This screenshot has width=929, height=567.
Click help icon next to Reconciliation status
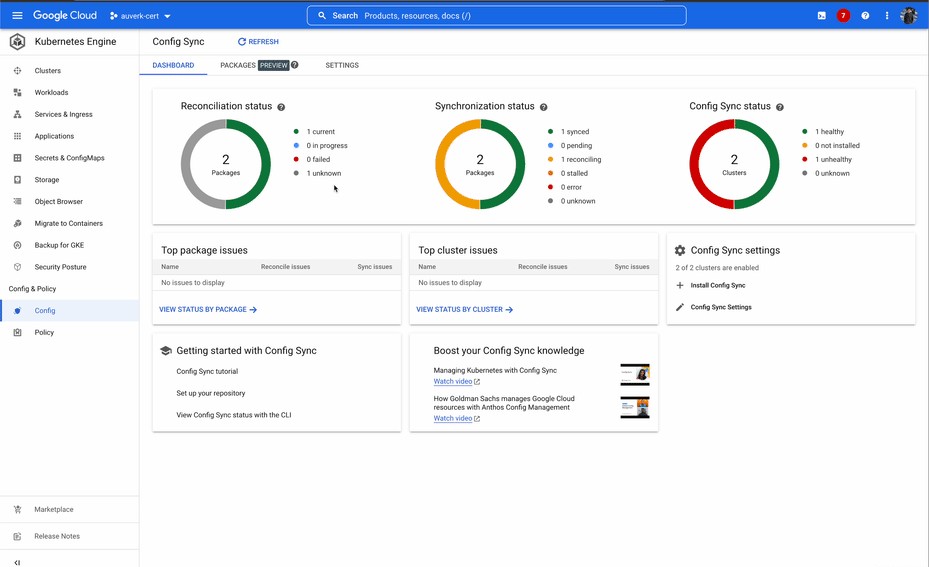[x=281, y=107]
